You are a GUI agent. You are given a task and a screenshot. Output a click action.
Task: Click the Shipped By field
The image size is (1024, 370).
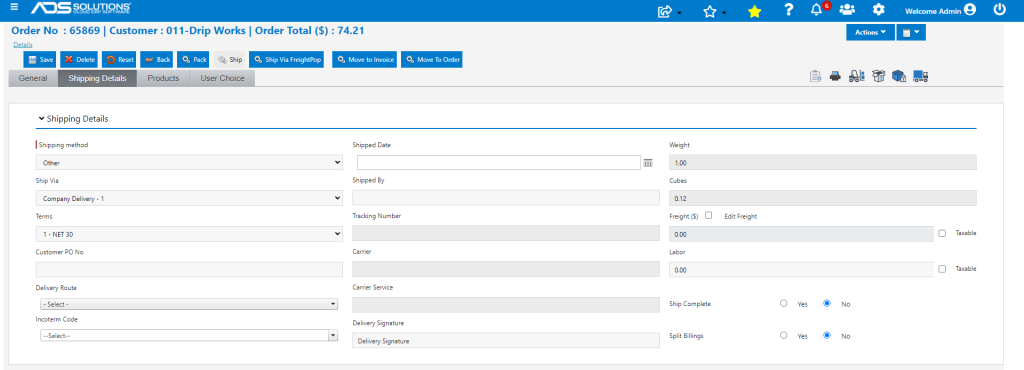coord(506,198)
